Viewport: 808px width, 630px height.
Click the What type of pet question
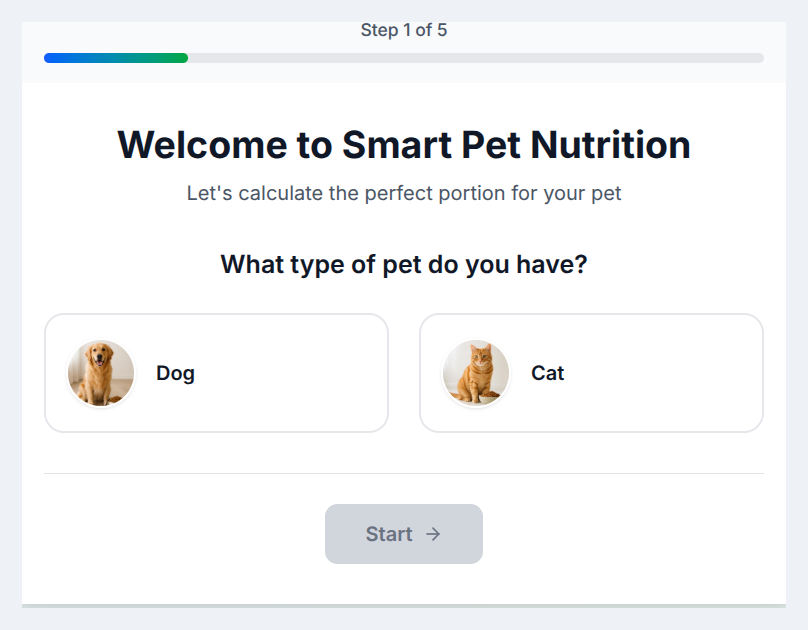404,264
